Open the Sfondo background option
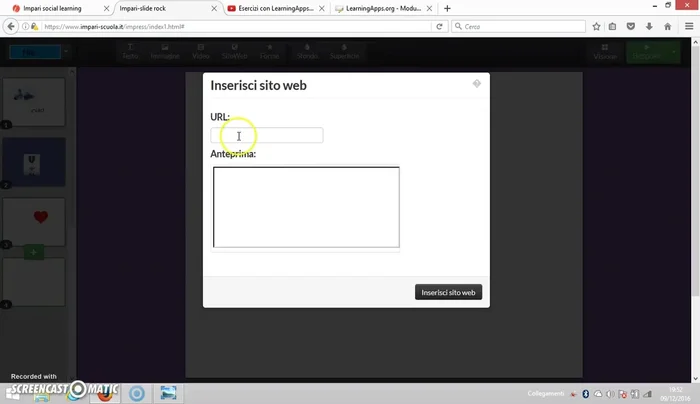 click(307, 51)
